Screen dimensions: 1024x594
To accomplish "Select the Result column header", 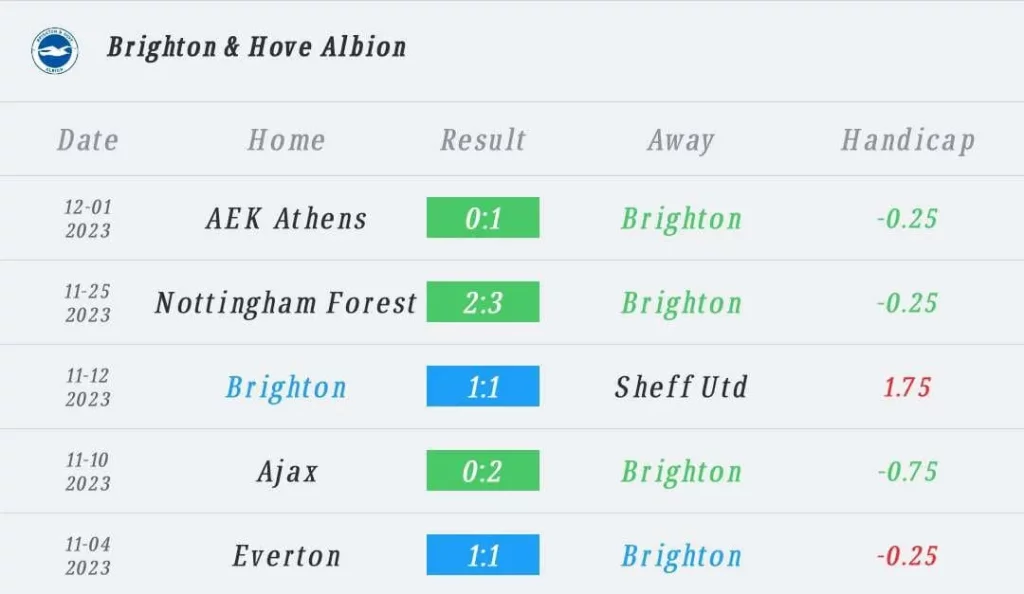I will point(483,140).
